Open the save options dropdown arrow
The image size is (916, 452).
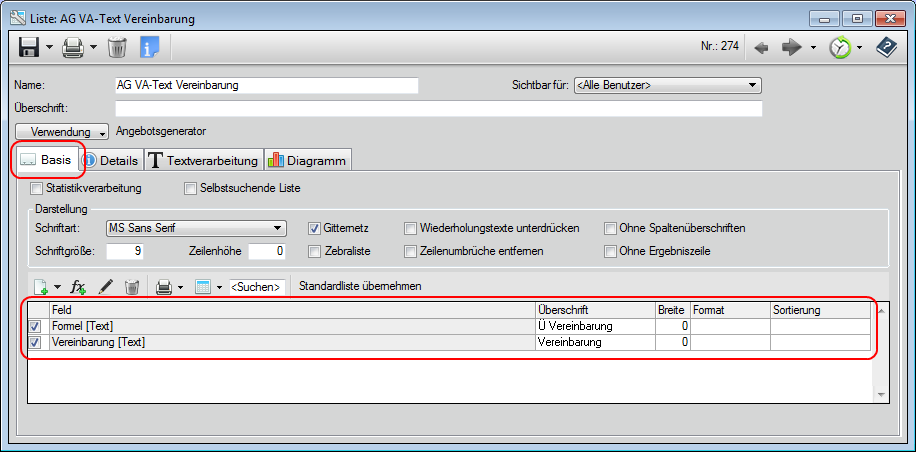[50, 47]
